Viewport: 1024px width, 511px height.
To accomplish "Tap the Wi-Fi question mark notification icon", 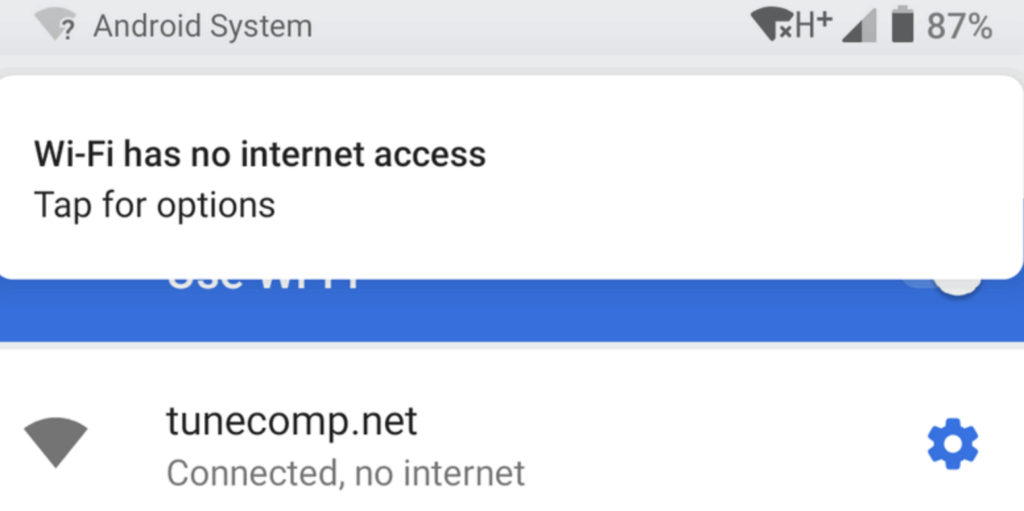I will (x=56, y=26).
